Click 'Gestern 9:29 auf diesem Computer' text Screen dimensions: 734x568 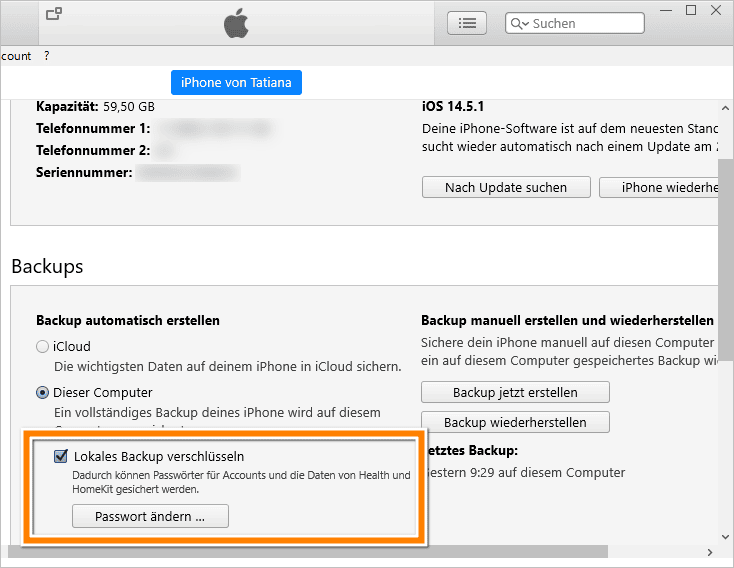click(526, 472)
